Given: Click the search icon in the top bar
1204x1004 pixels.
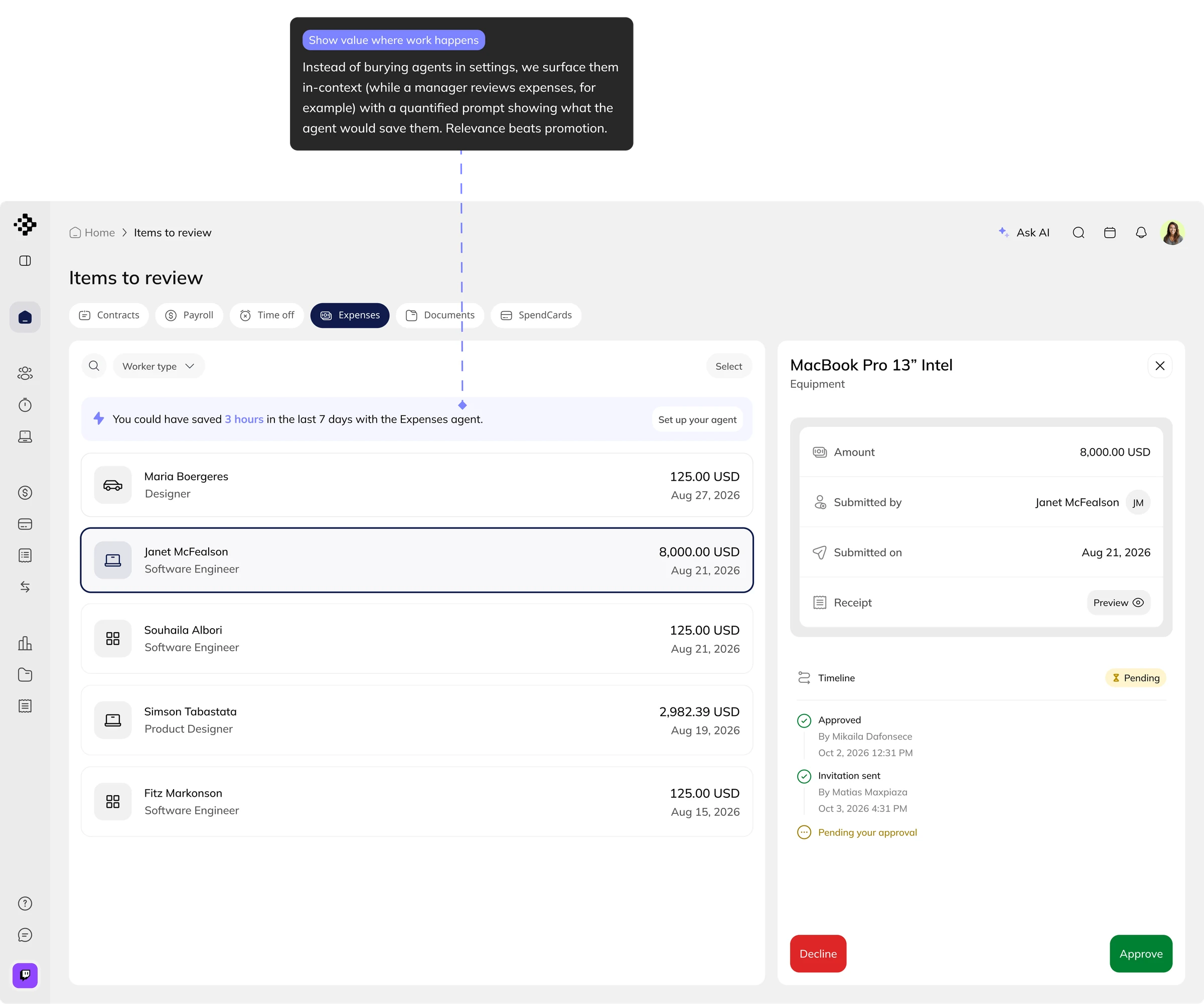Looking at the screenshot, I should pyautogui.click(x=1079, y=232).
